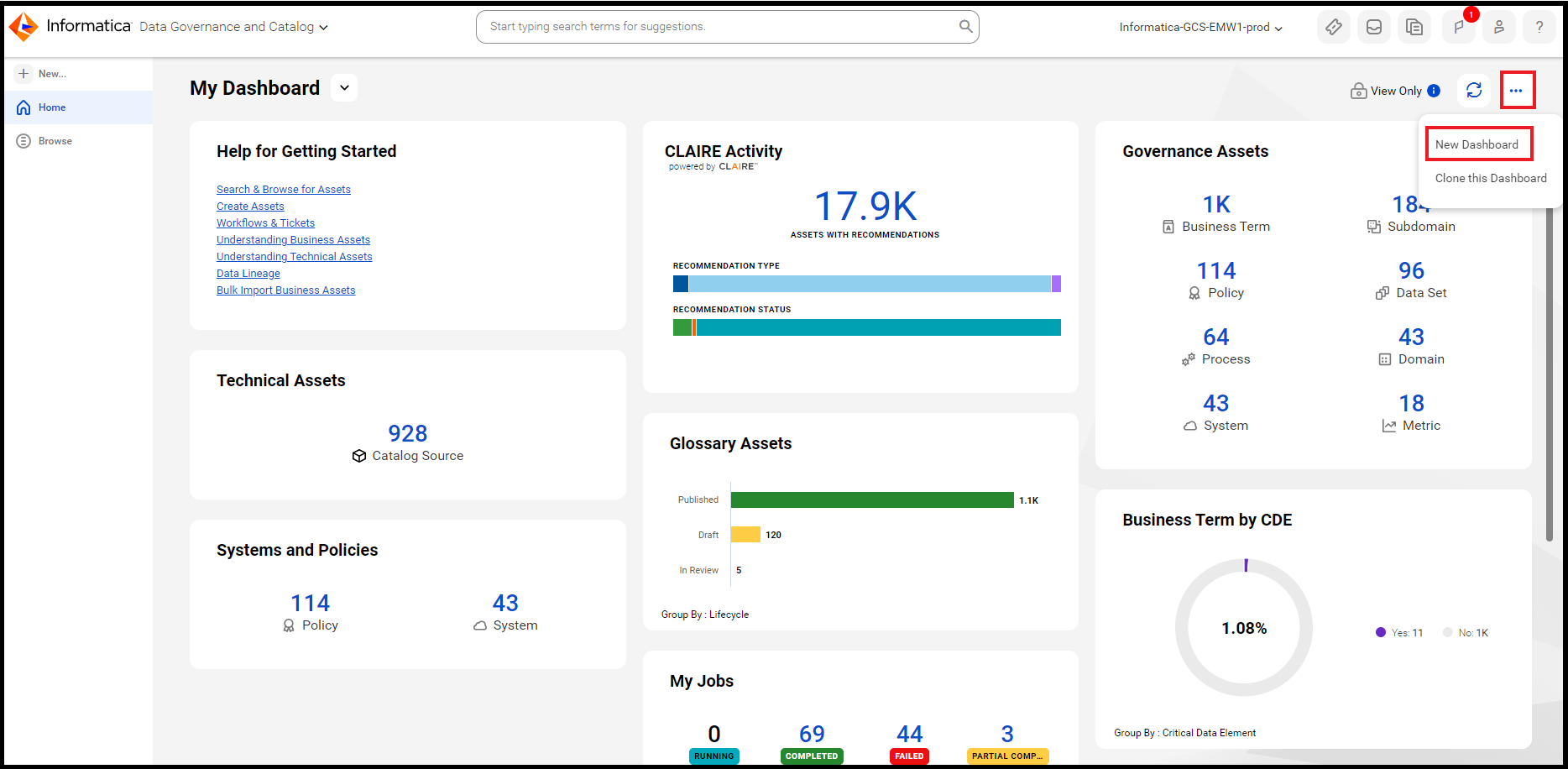Click the New plus icon
This screenshot has height=769, width=1568.
click(24, 74)
